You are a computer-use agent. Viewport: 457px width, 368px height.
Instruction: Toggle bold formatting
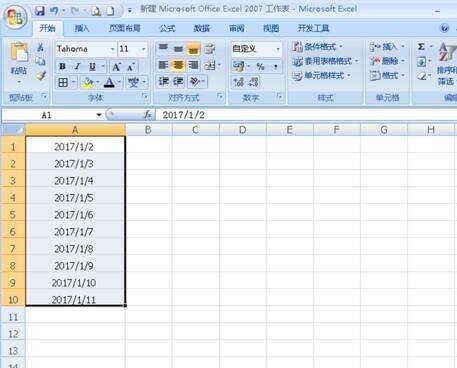(62, 67)
